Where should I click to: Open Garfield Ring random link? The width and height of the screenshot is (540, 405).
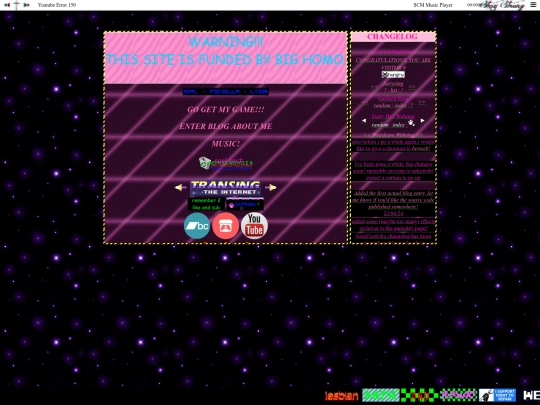pos(382,105)
